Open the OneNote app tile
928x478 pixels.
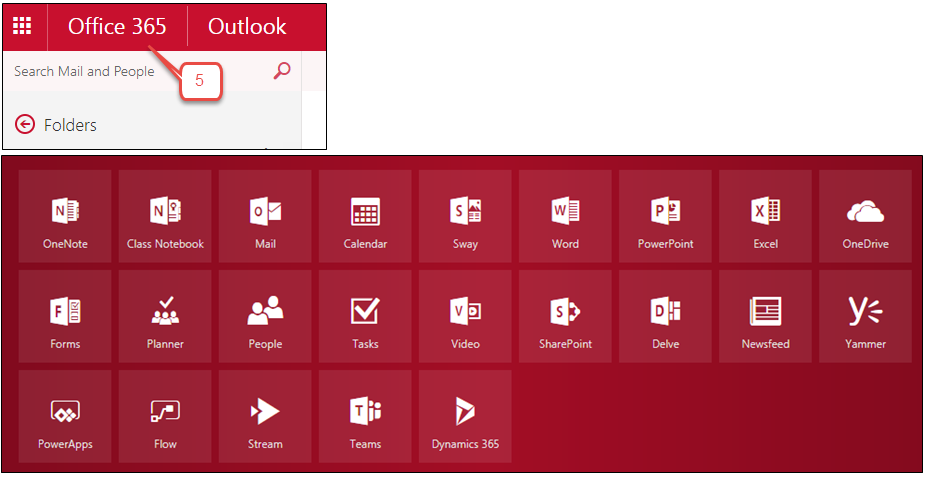tap(65, 217)
